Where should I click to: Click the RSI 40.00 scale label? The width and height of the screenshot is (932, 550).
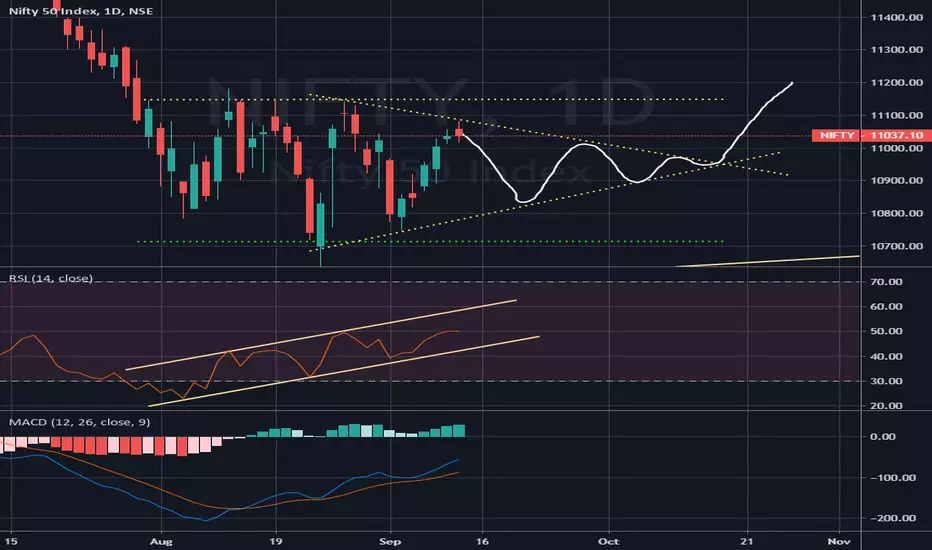coord(886,357)
